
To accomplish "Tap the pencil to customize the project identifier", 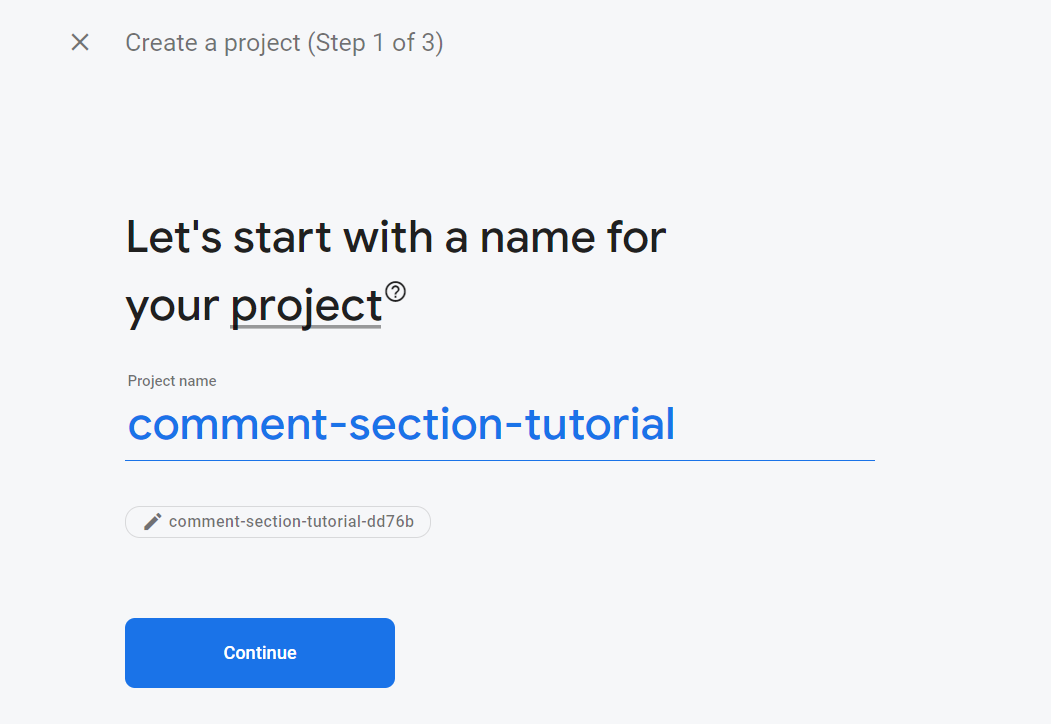I will (x=152, y=521).
